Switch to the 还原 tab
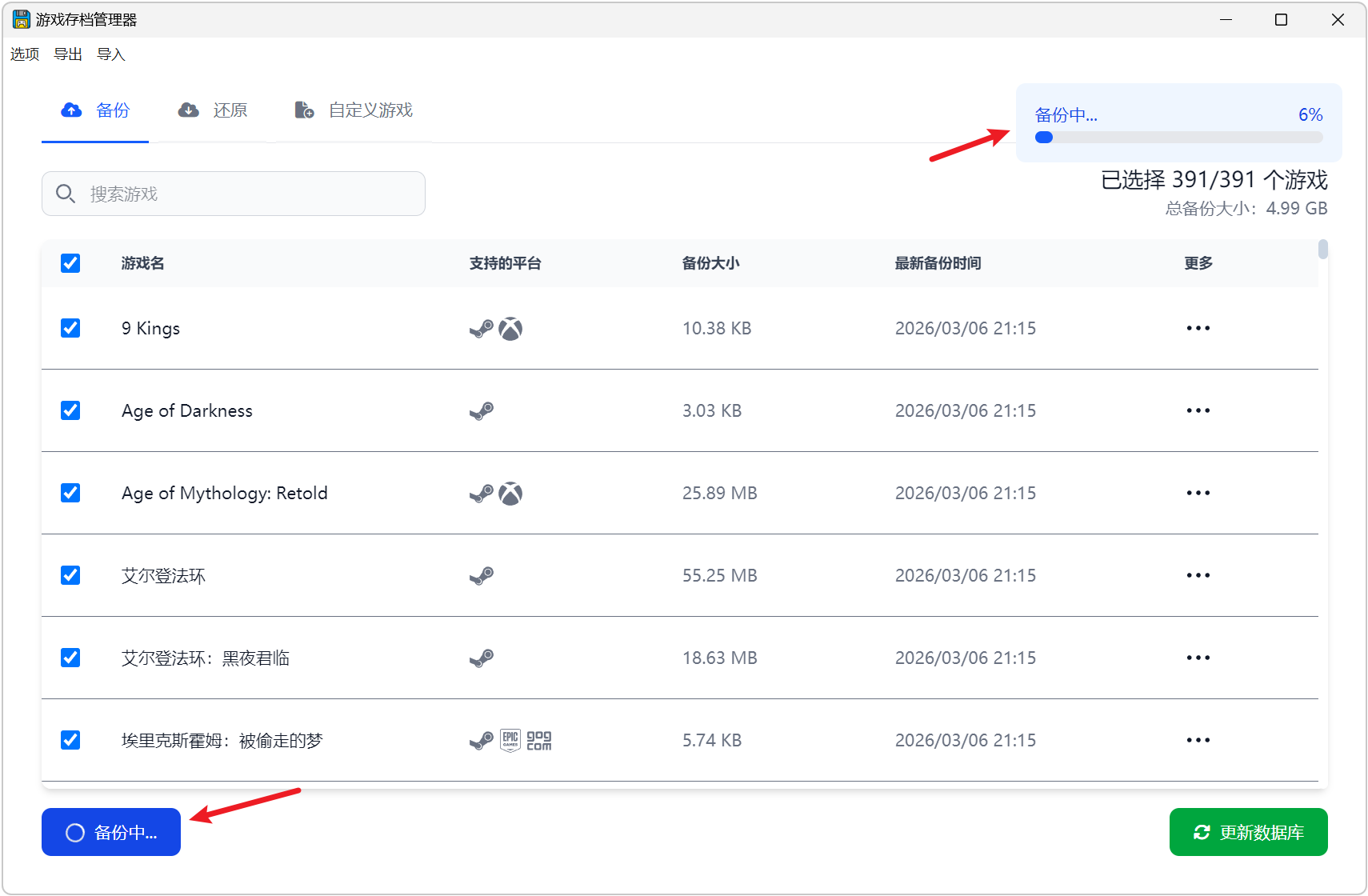Image resolution: width=1368 pixels, height=896 pixels. [212, 111]
